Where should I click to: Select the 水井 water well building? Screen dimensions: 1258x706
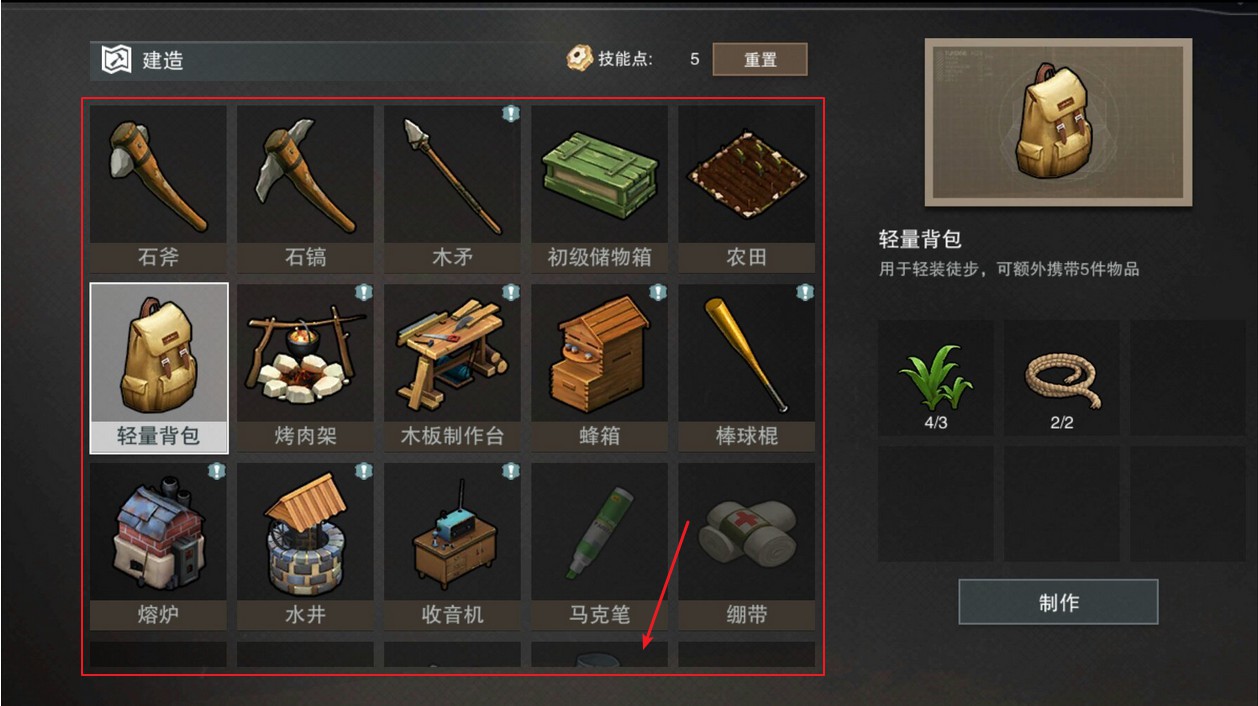(x=305, y=546)
